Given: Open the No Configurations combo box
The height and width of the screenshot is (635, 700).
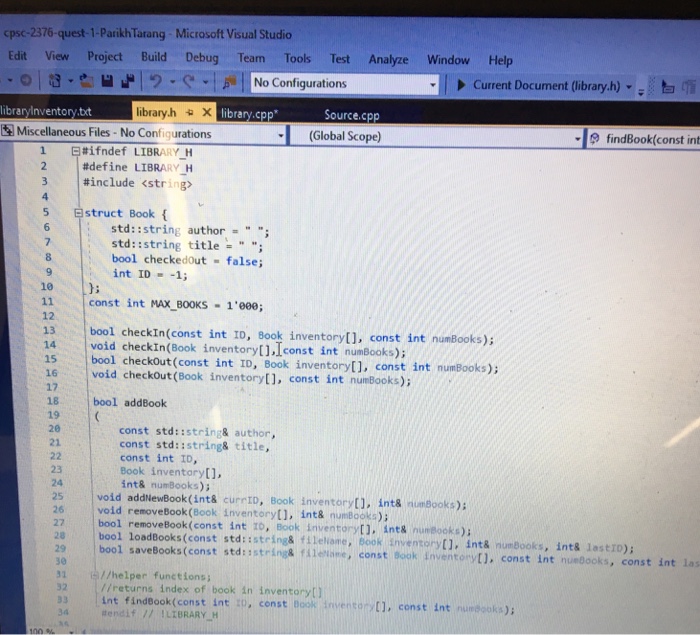Looking at the screenshot, I should (345, 84).
